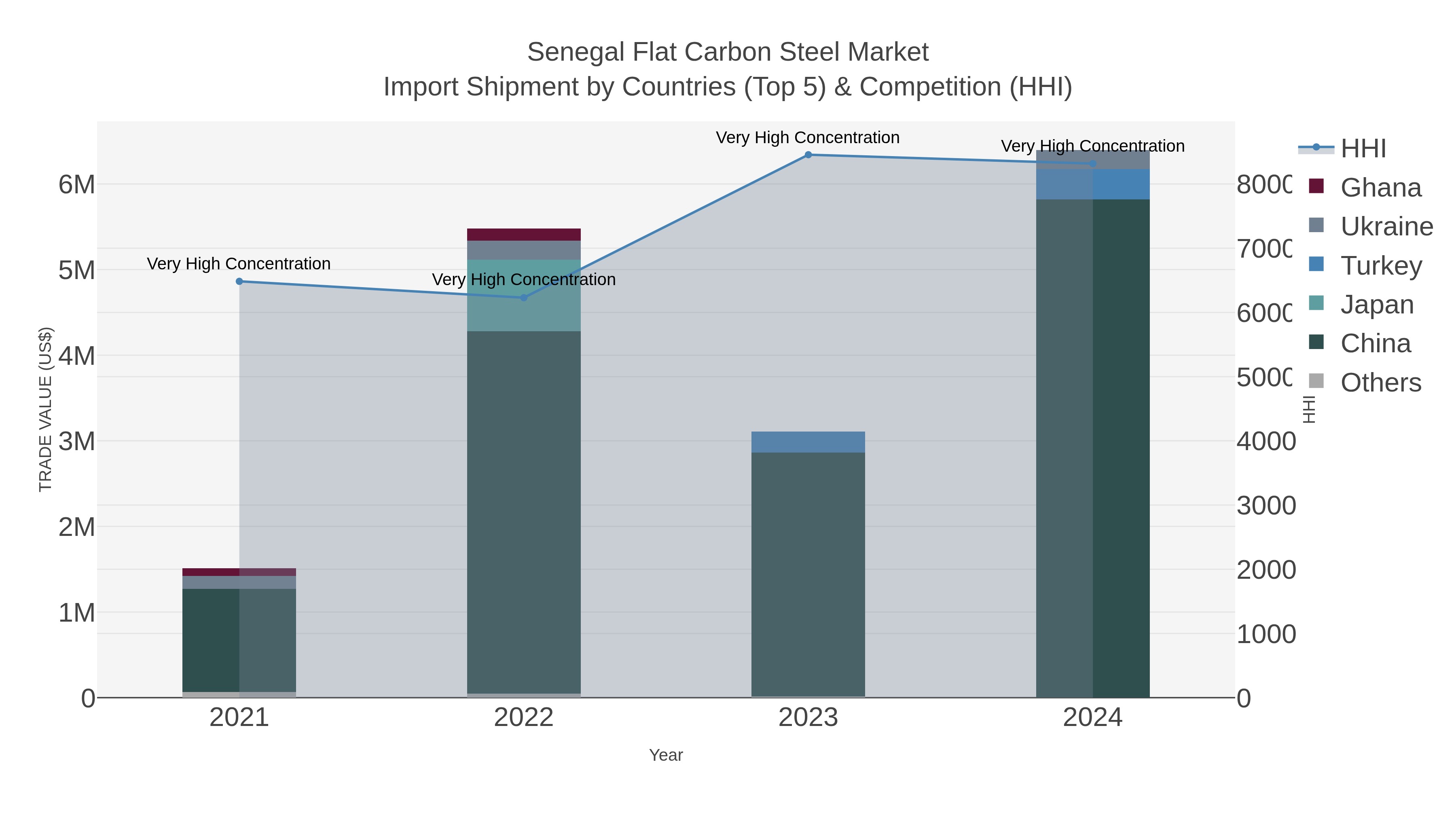Click the 5M left axis tick label

click(x=77, y=270)
